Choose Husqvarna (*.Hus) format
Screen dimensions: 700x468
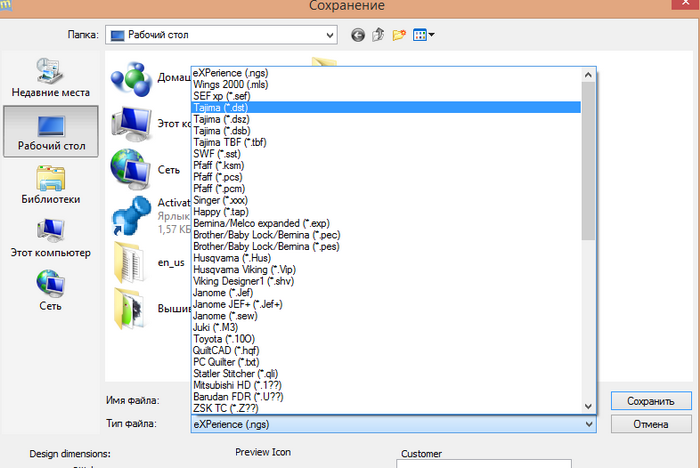click(x=386, y=258)
